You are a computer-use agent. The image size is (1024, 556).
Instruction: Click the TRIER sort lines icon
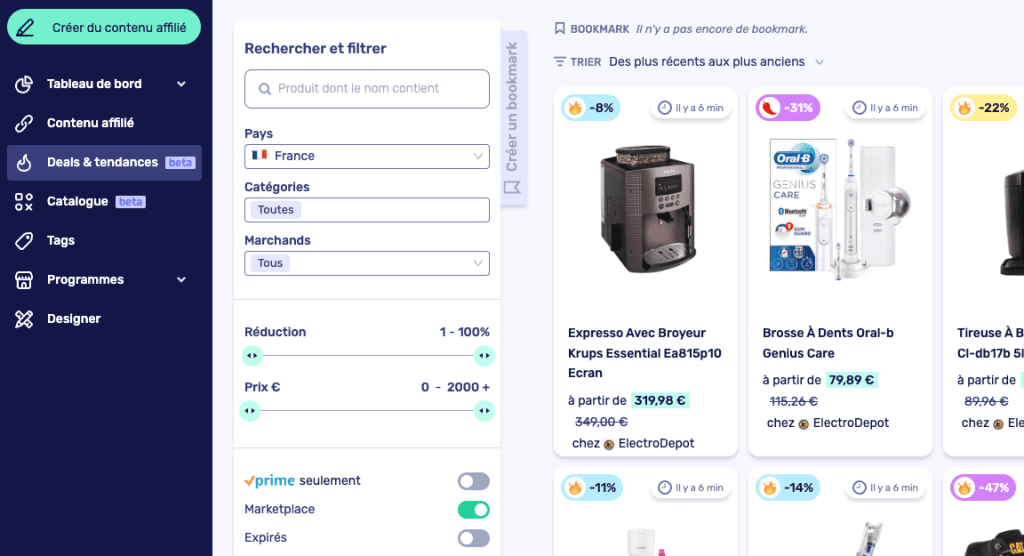click(560, 61)
